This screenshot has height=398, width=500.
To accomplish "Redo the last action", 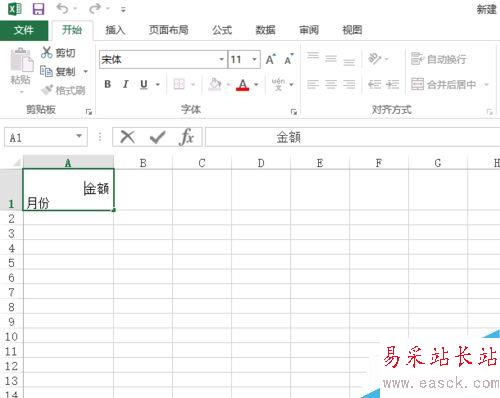I will click(95, 9).
